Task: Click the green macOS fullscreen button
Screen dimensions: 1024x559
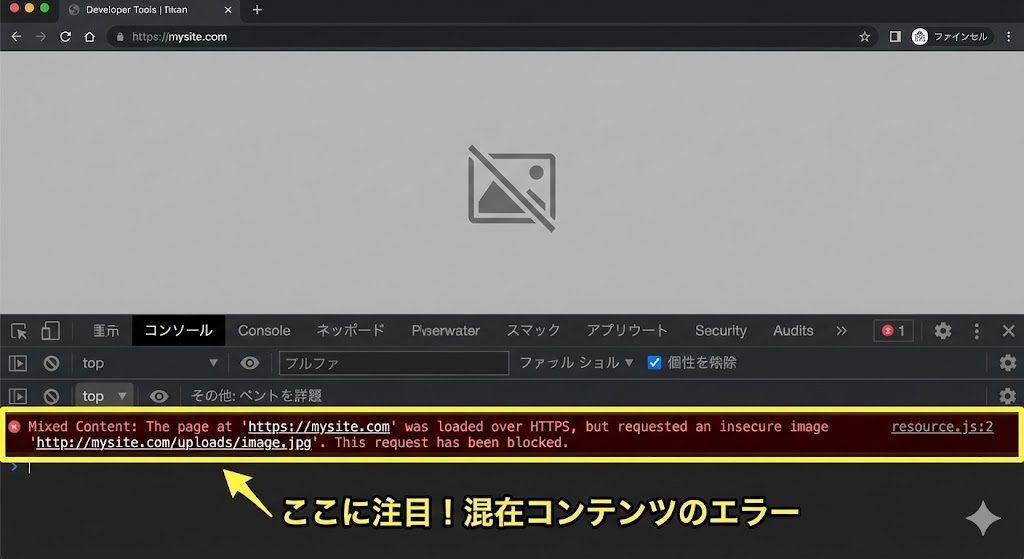Action: 45,8
